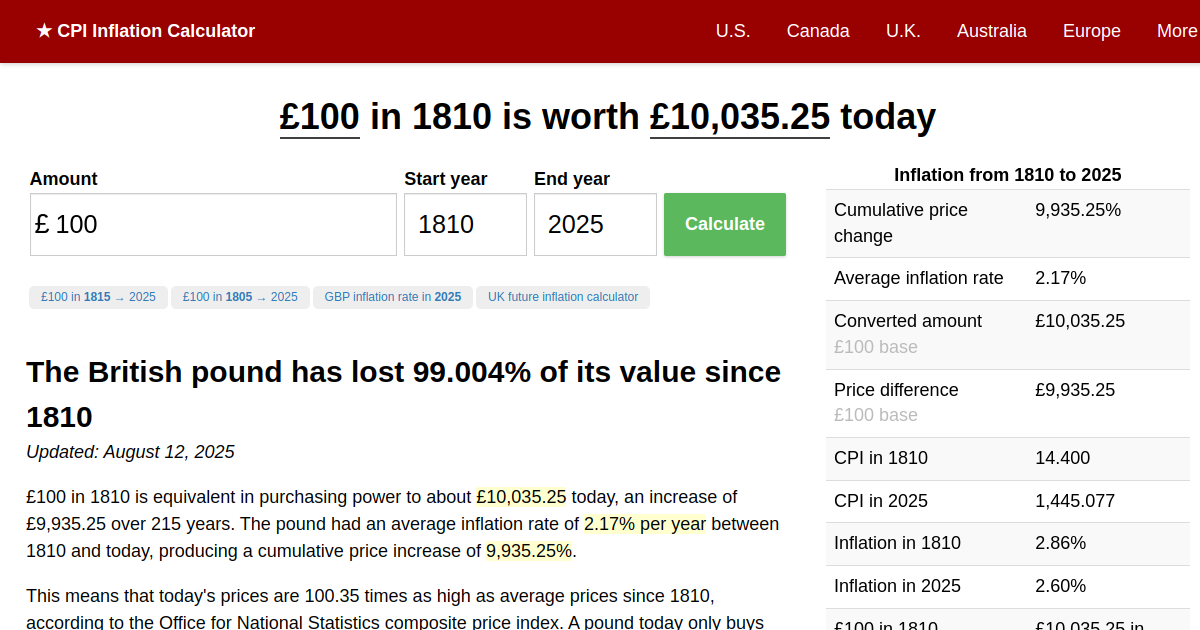Click the 'CPI in 1810' row label
Screen dimensions: 1200x630
[x=881, y=458]
